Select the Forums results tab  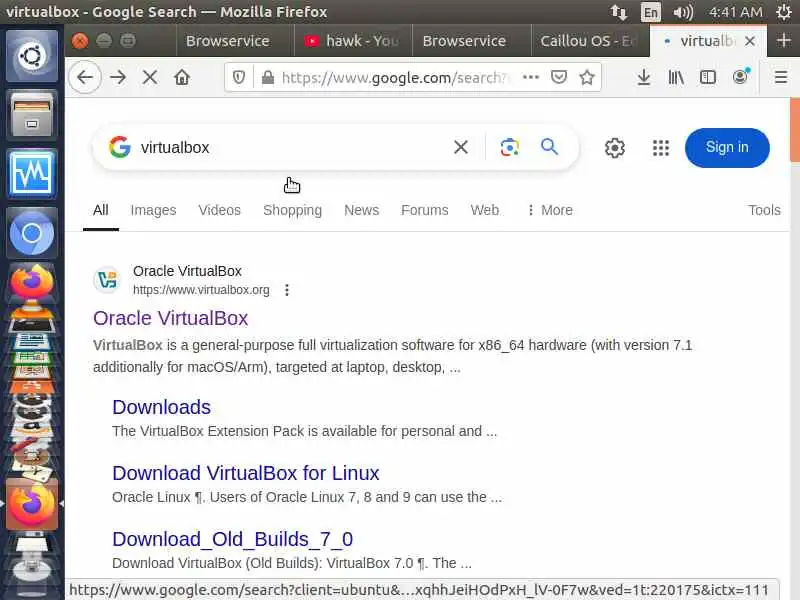pyautogui.click(x=424, y=210)
